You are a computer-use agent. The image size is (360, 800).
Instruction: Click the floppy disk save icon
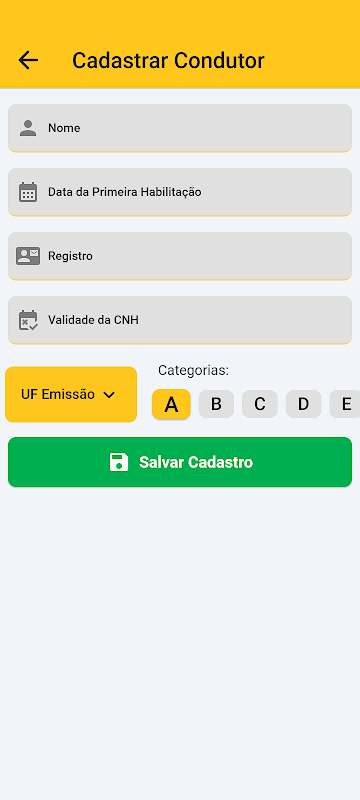point(119,462)
